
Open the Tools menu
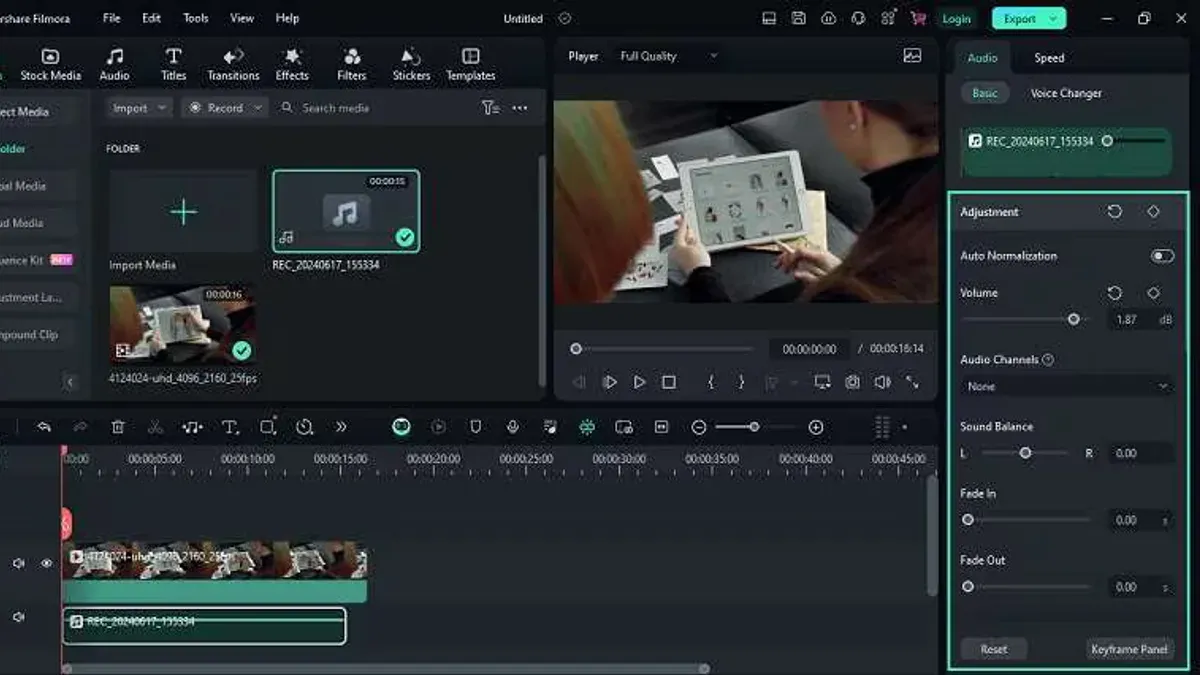(x=196, y=18)
